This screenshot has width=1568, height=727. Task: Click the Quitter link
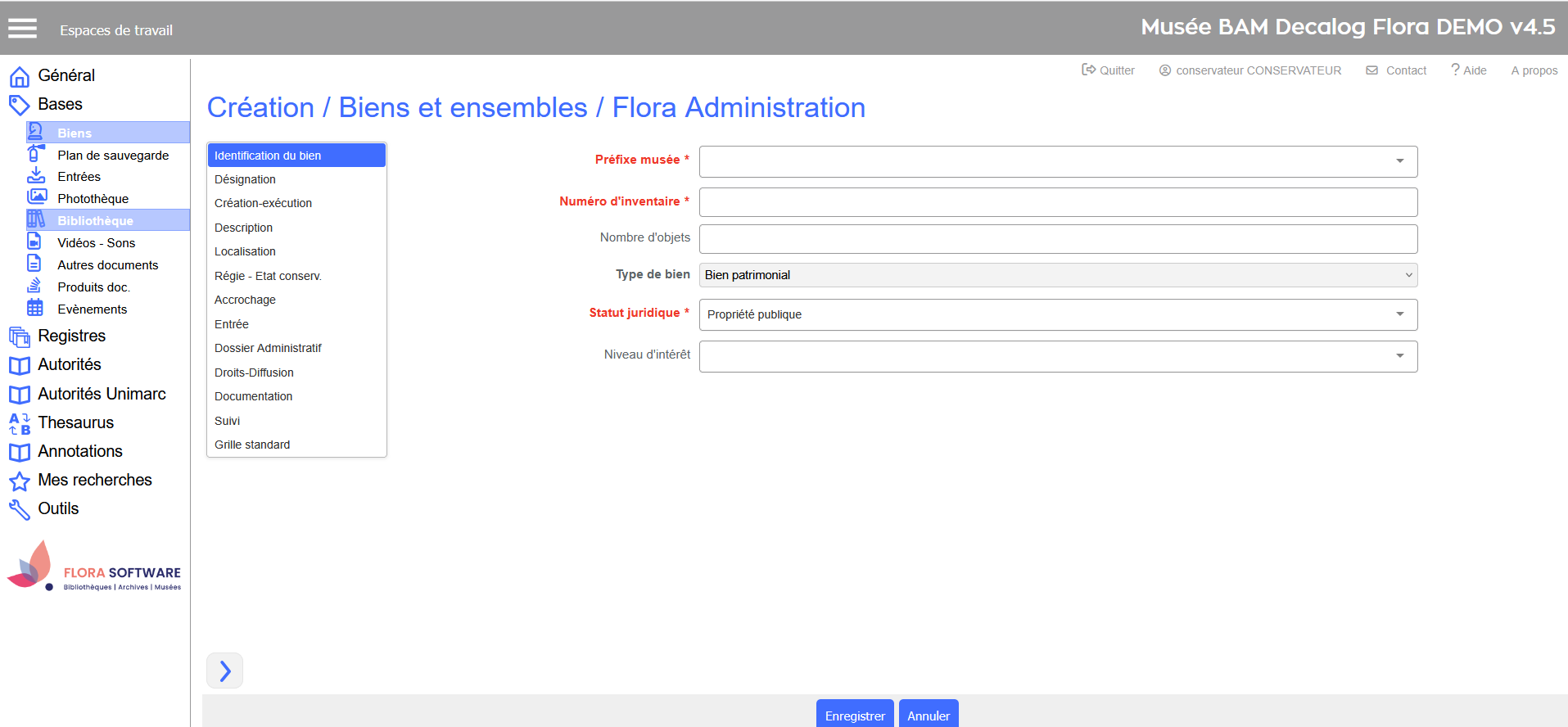click(x=1109, y=70)
